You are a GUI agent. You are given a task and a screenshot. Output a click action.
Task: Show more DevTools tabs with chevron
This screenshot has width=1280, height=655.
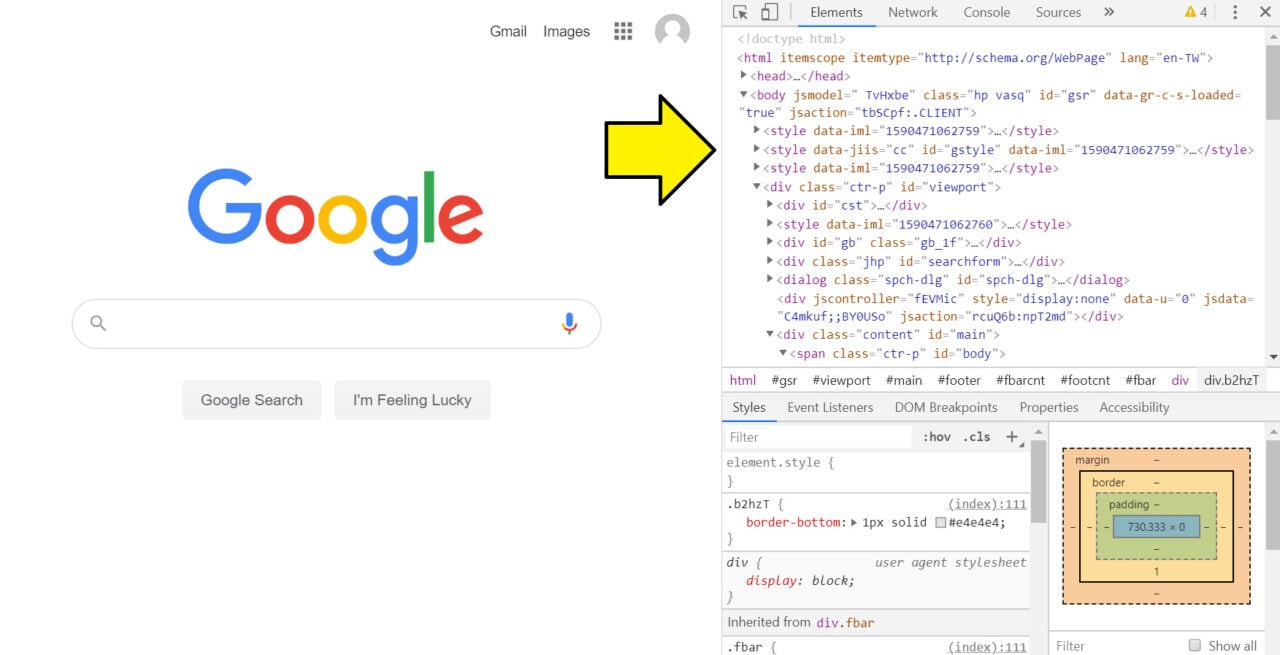(1108, 12)
